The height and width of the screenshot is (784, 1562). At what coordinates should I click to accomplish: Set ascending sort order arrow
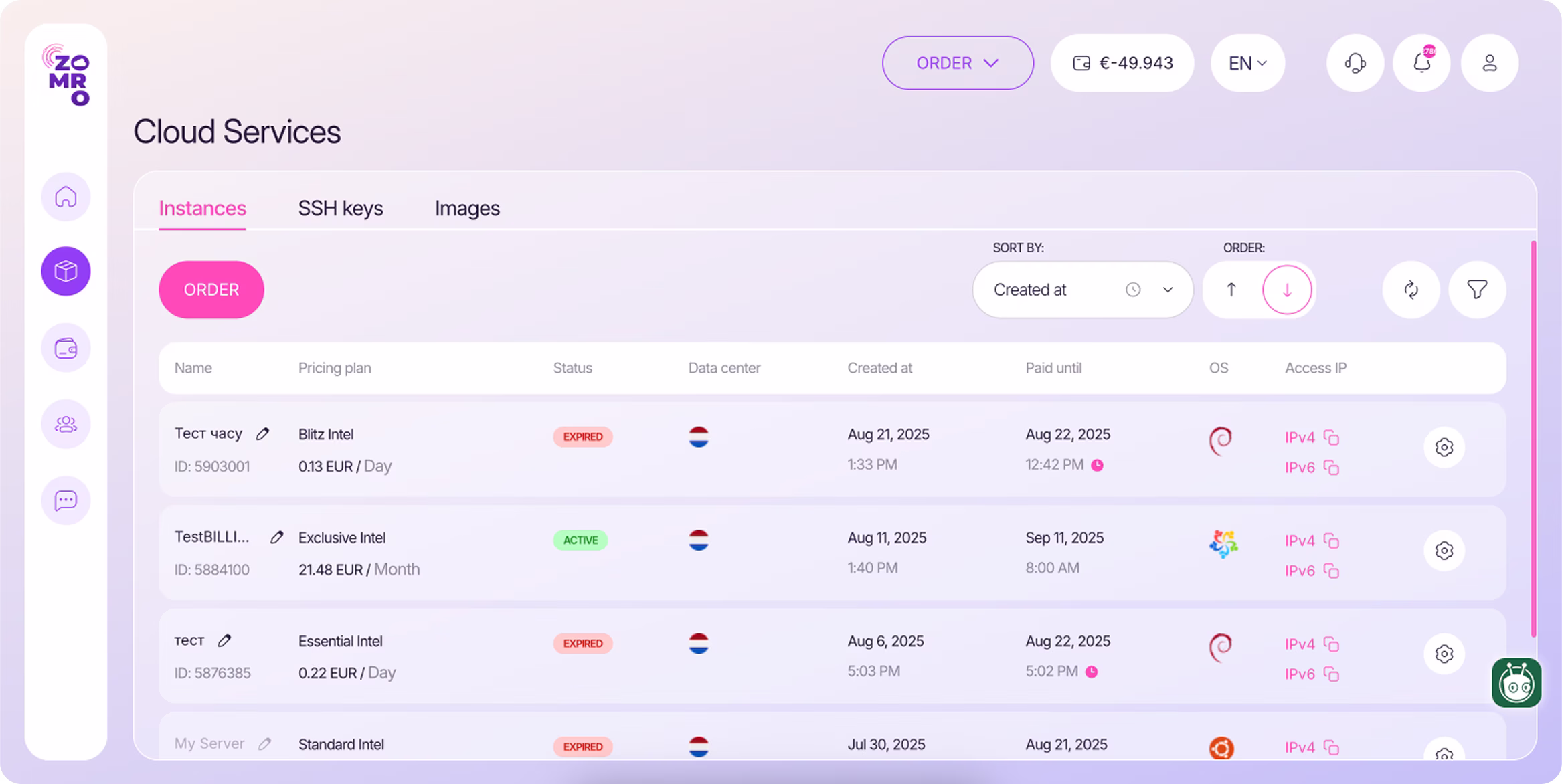[1231, 290]
